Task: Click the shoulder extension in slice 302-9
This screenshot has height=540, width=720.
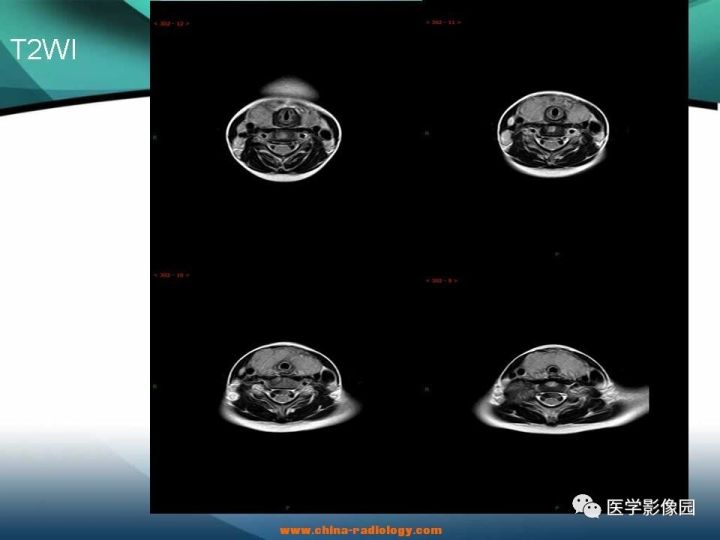Action: [x=631, y=397]
